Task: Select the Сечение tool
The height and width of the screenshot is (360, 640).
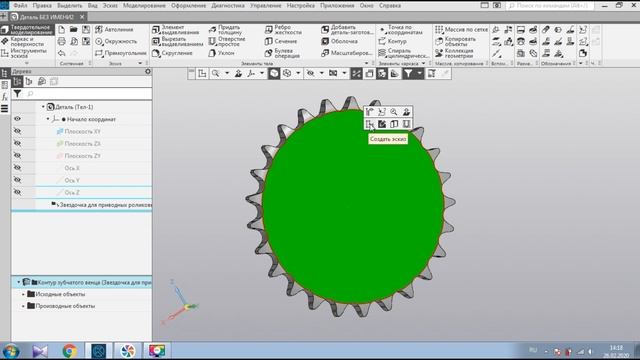Action: tap(281, 41)
